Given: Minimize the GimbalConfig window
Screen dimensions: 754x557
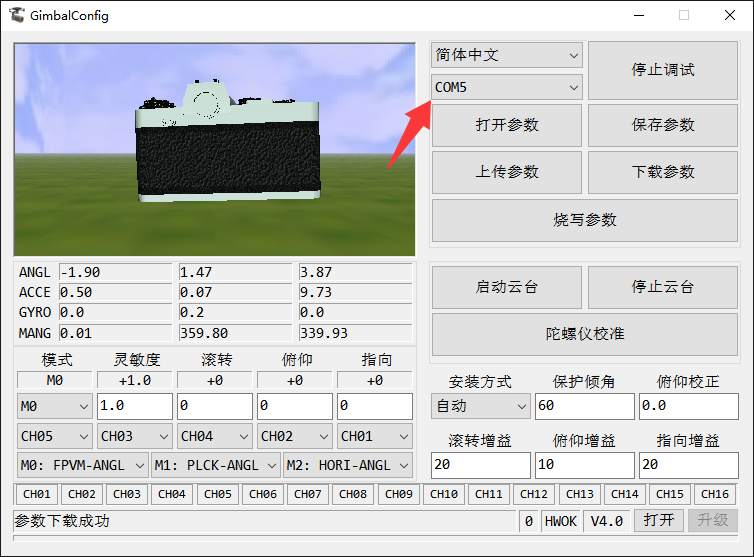Looking at the screenshot, I should click(x=639, y=15).
